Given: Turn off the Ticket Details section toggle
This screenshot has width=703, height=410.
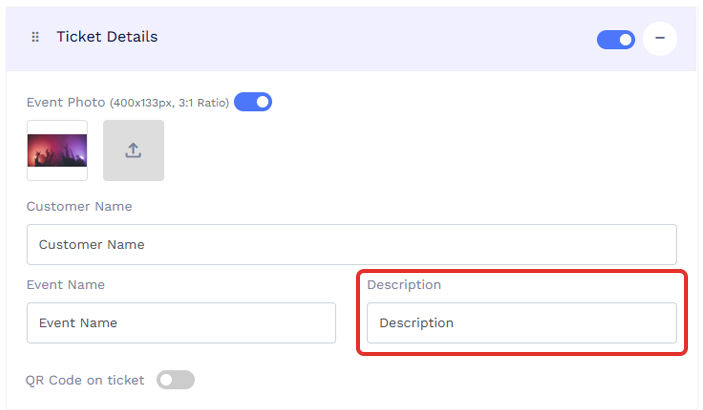Looking at the screenshot, I should pyautogui.click(x=616, y=39).
